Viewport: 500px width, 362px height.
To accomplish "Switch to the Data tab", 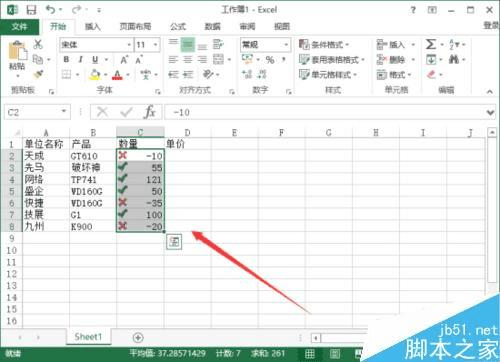I will (x=212, y=26).
